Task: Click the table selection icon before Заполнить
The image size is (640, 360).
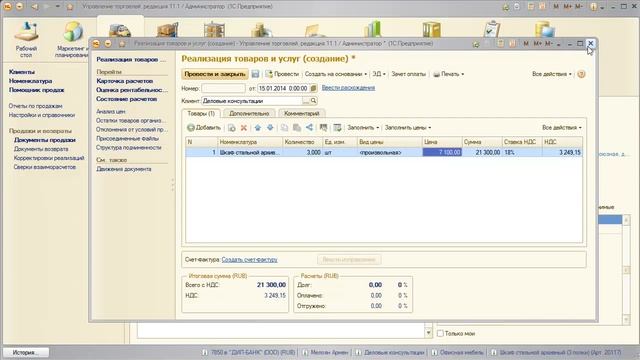Action: [337, 128]
